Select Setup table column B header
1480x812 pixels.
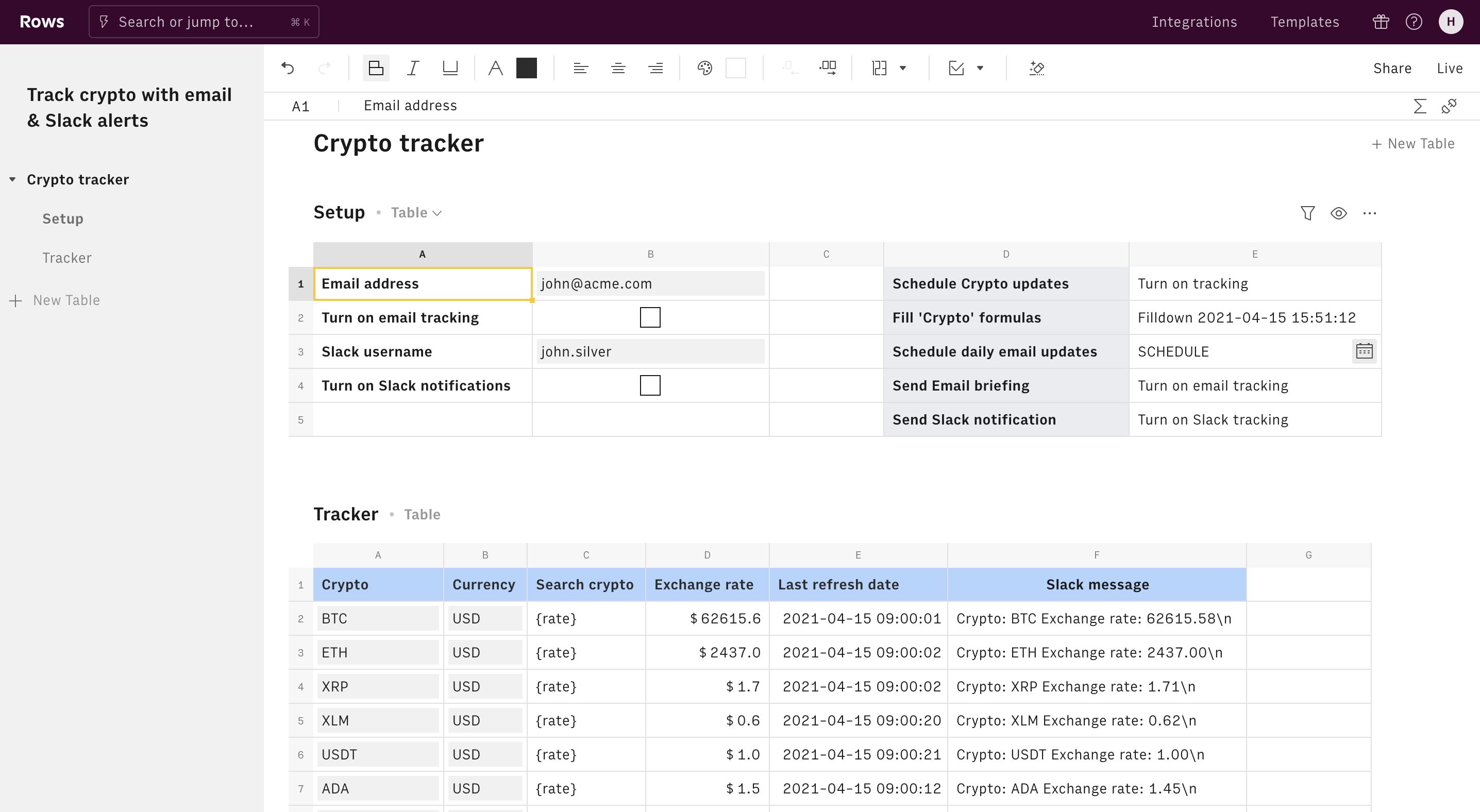(x=650, y=255)
